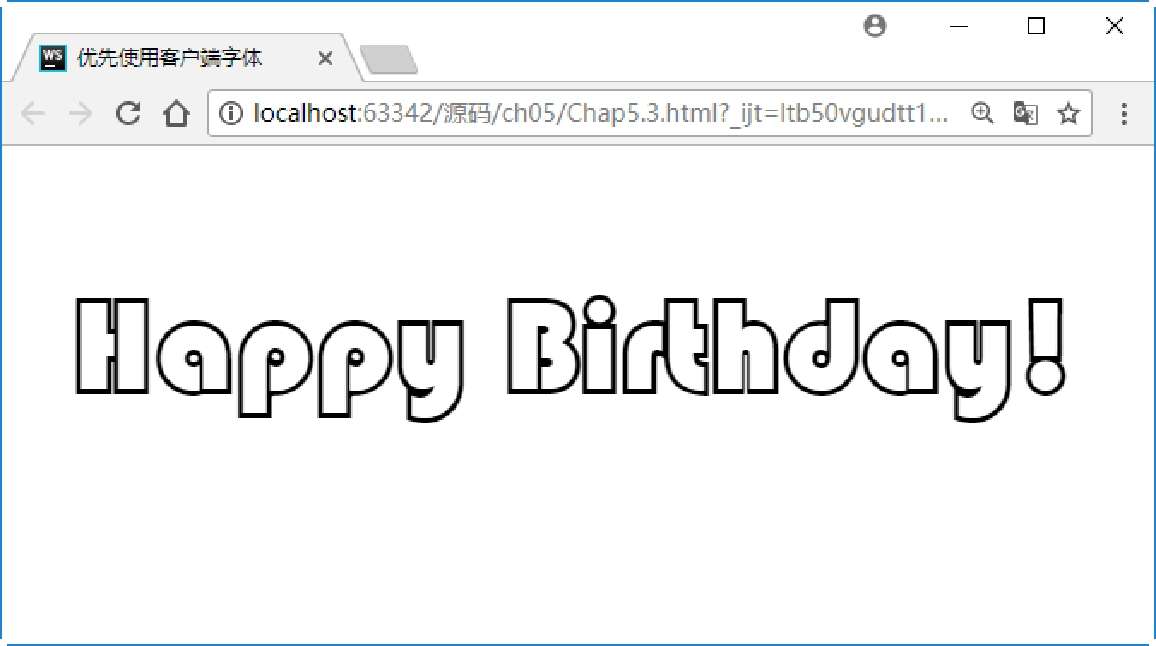Image resolution: width=1156 pixels, height=646 pixels.
Task: Open the Chrome three-dot menu
Action: click(x=1124, y=114)
